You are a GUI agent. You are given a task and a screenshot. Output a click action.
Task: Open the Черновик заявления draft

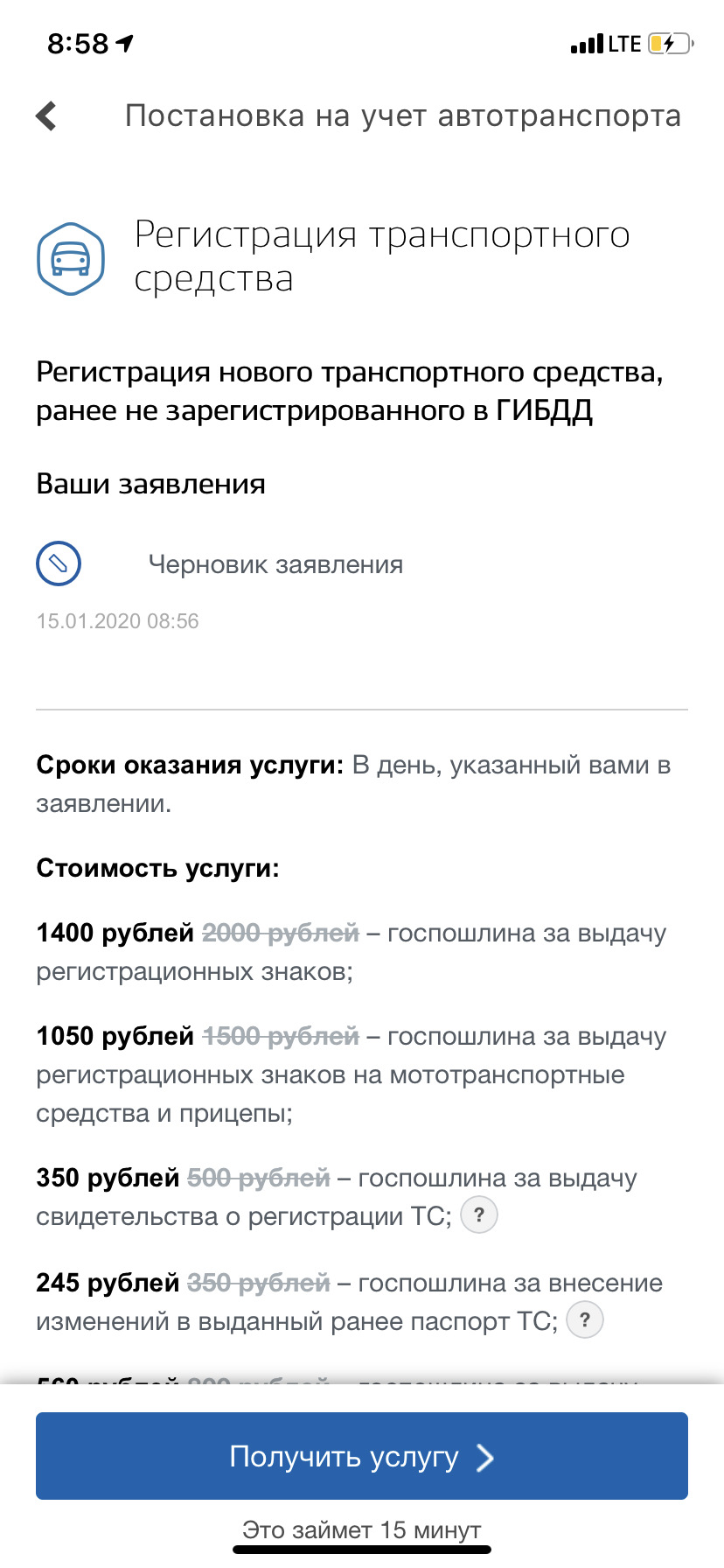pos(275,564)
